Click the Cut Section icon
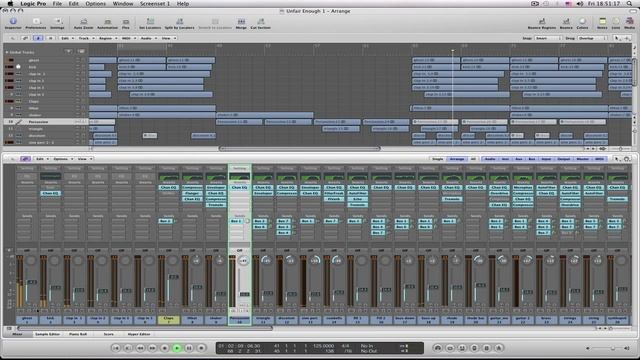This screenshot has height=360, width=640. point(260,22)
